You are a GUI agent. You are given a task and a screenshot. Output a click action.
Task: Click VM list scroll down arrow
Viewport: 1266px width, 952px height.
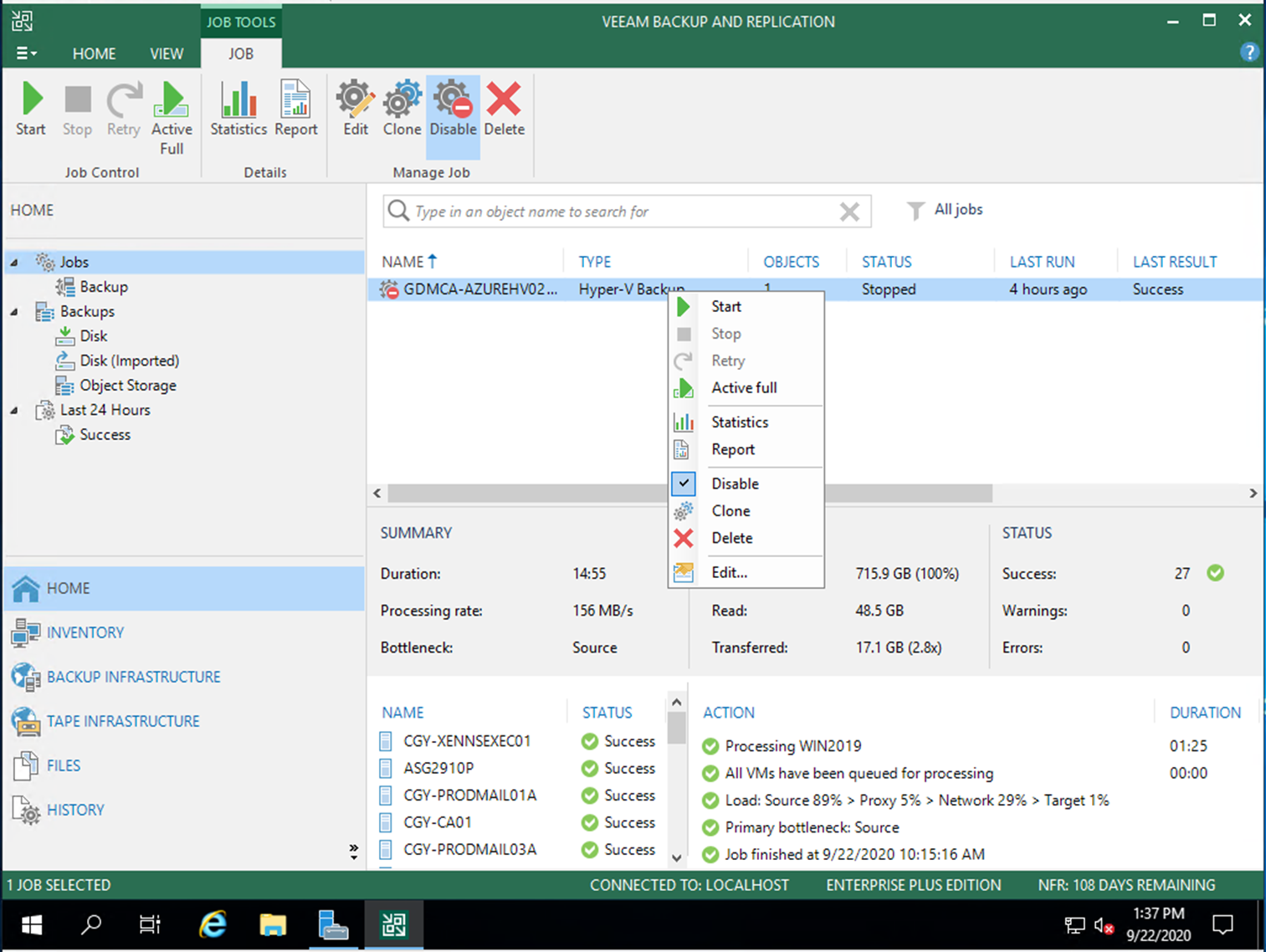(677, 857)
